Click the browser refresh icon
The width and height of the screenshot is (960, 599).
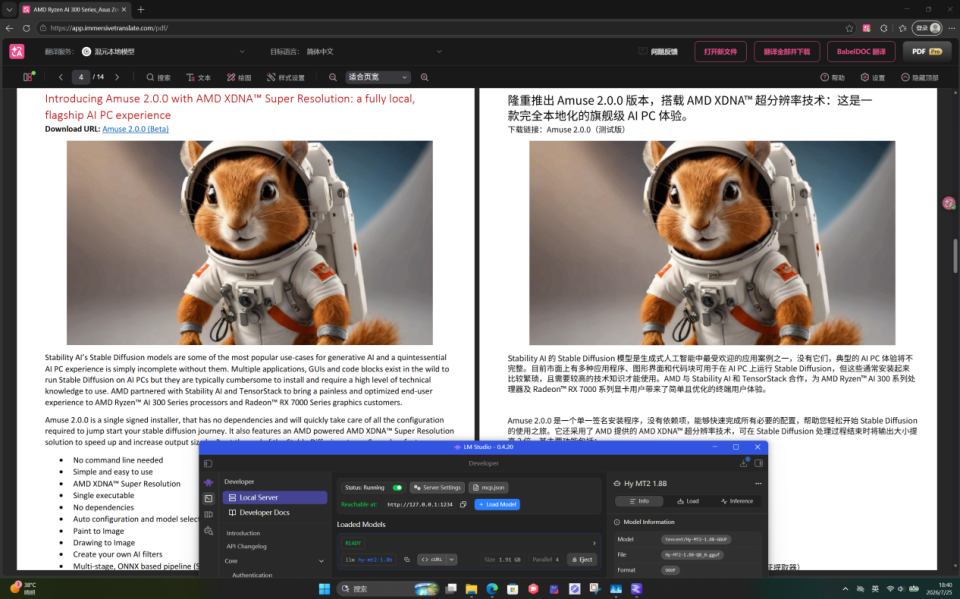26,28
